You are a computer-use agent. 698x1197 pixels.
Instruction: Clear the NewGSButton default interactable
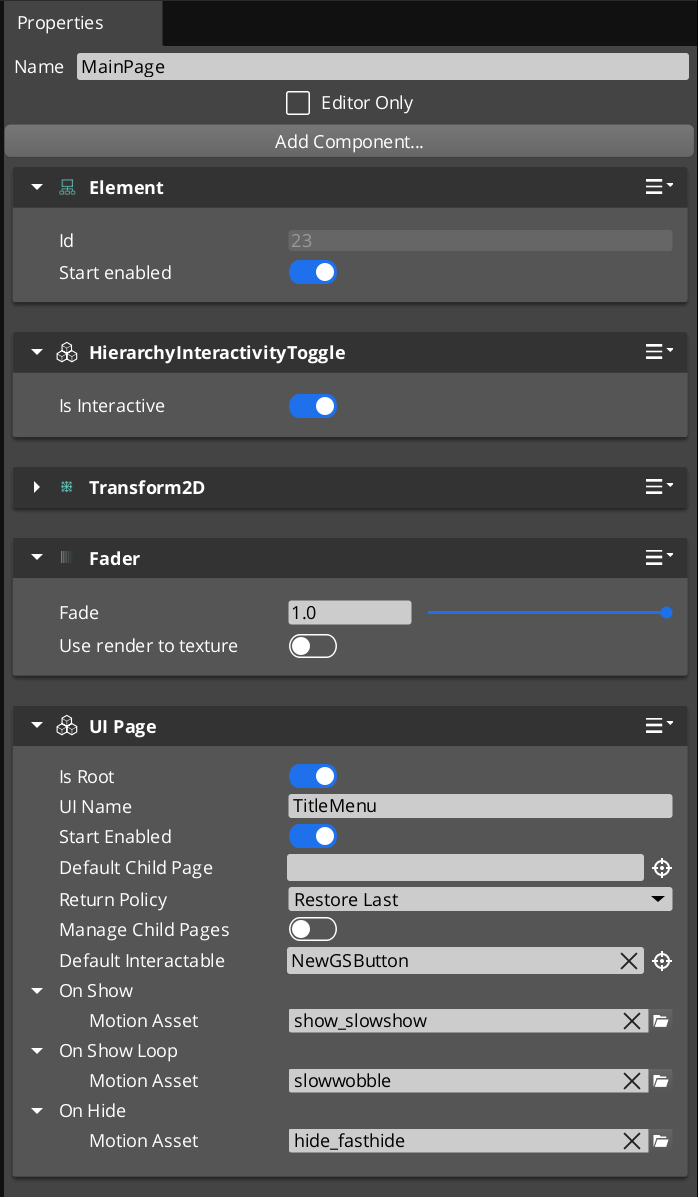630,960
